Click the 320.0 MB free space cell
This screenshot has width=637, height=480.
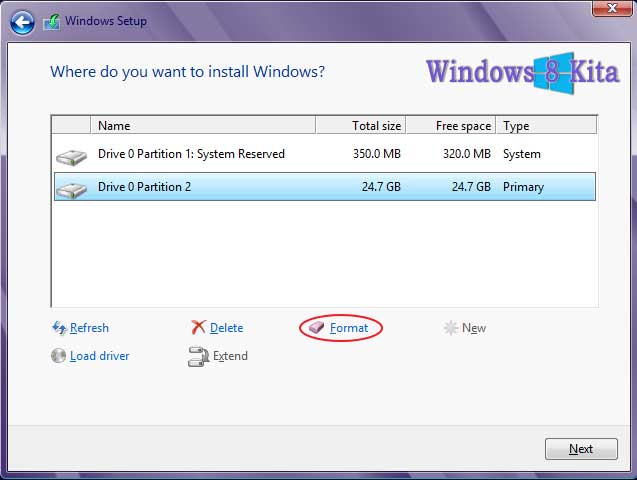(467, 154)
